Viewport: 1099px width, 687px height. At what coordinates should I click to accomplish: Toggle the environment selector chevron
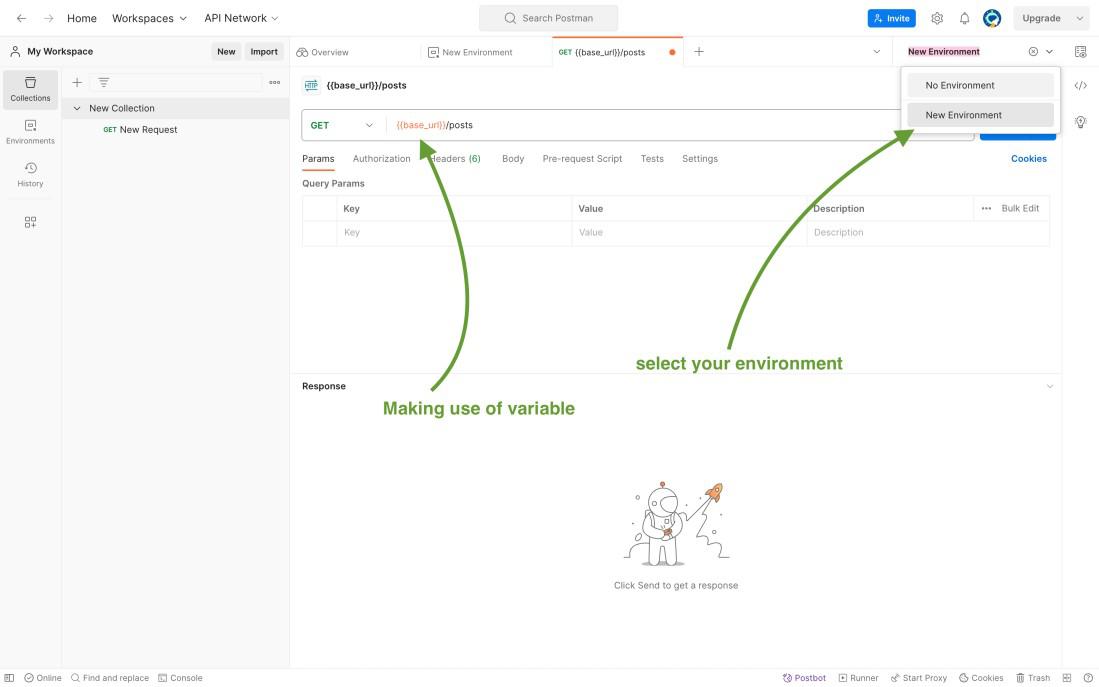(1049, 52)
